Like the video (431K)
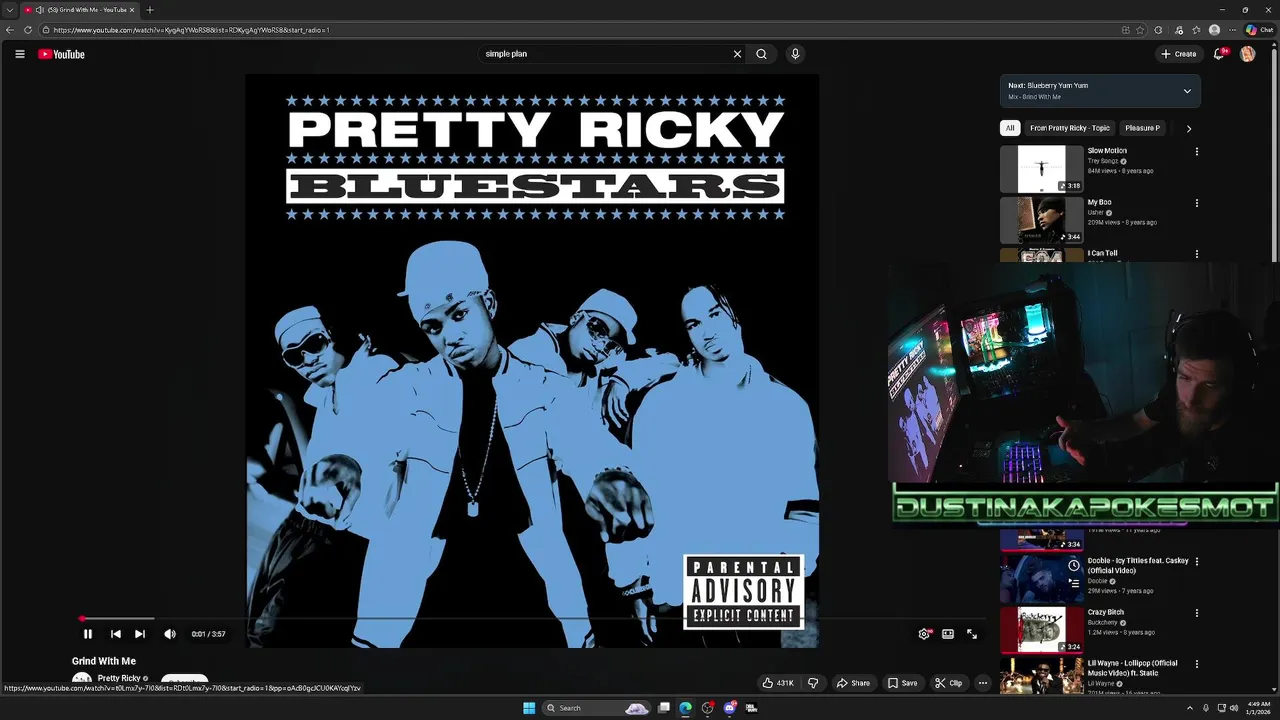The width and height of the screenshot is (1280, 720). [x=778, y=683]
